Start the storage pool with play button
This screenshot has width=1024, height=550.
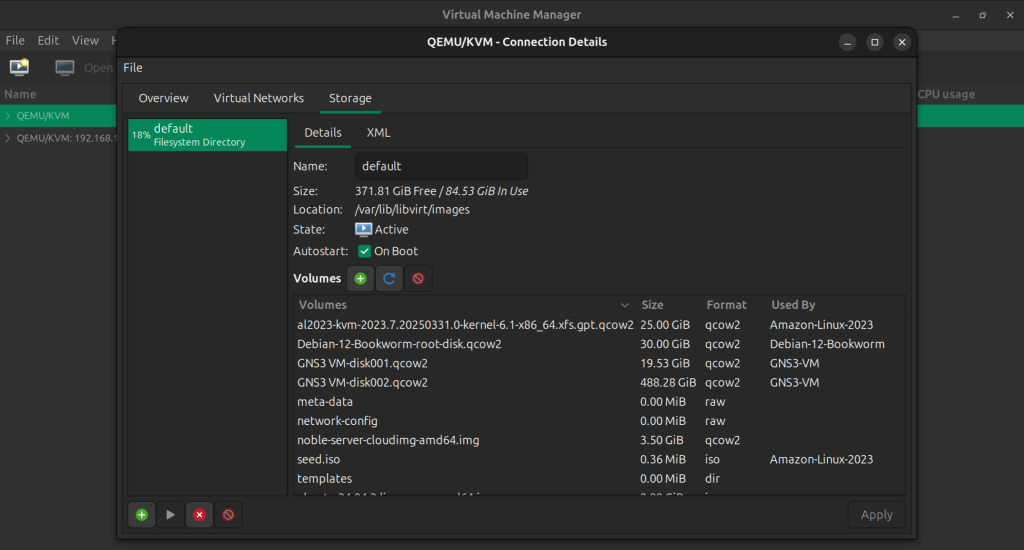click(x=170, y=515)
